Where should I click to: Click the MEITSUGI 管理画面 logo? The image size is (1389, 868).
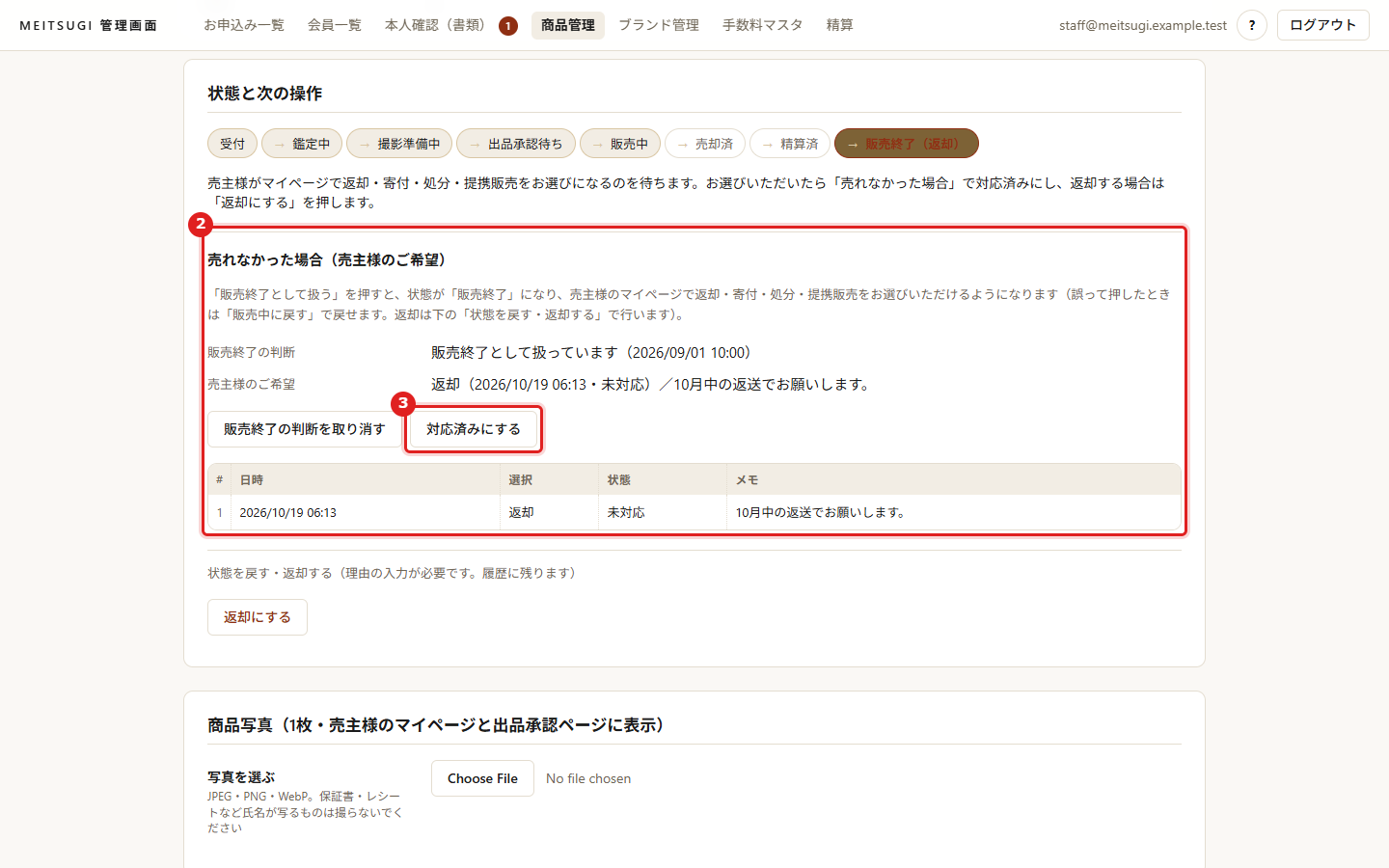pyautogui.click(x=89, y=25)
